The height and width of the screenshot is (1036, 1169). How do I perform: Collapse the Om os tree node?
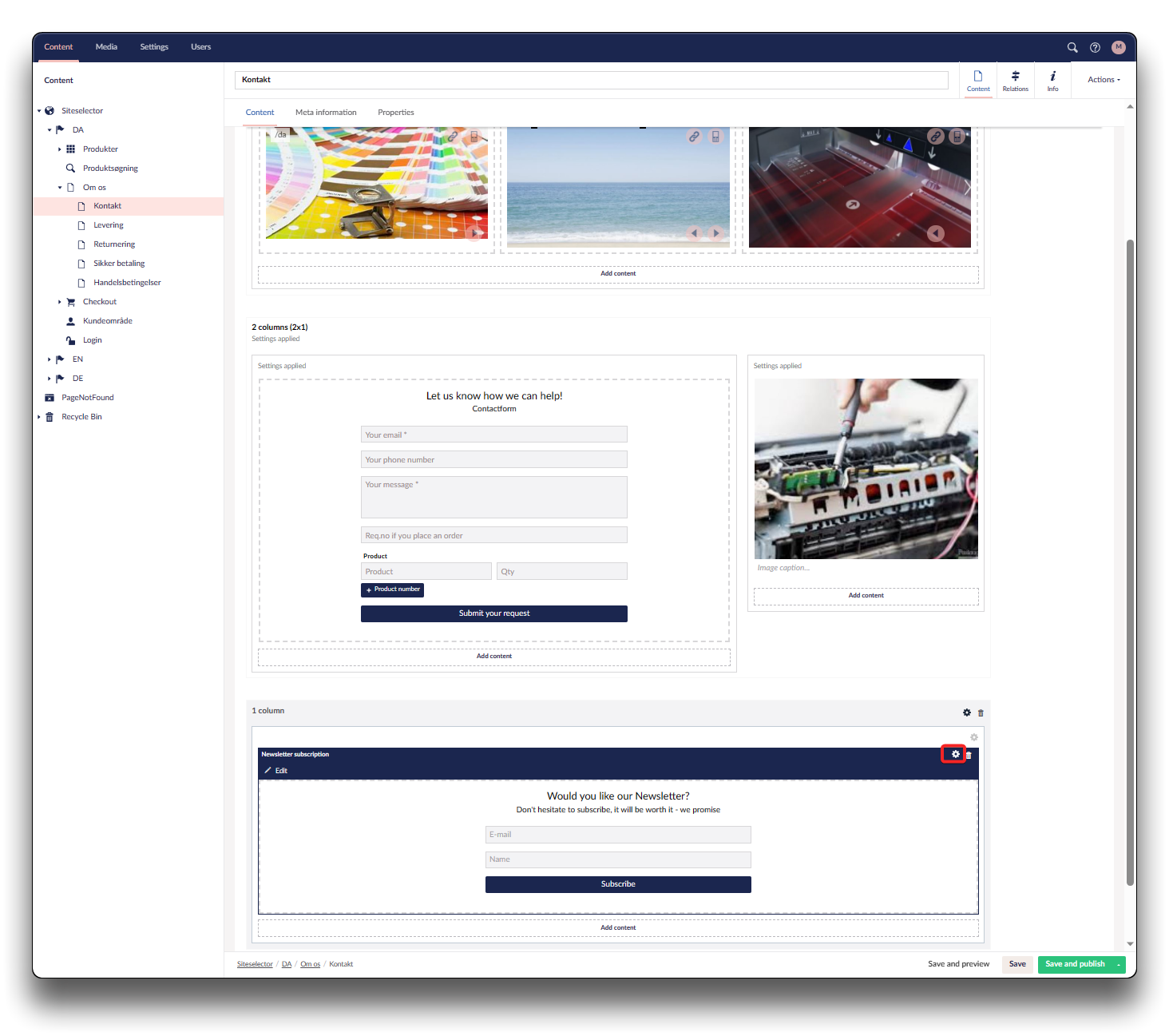[x=59, y=188]
